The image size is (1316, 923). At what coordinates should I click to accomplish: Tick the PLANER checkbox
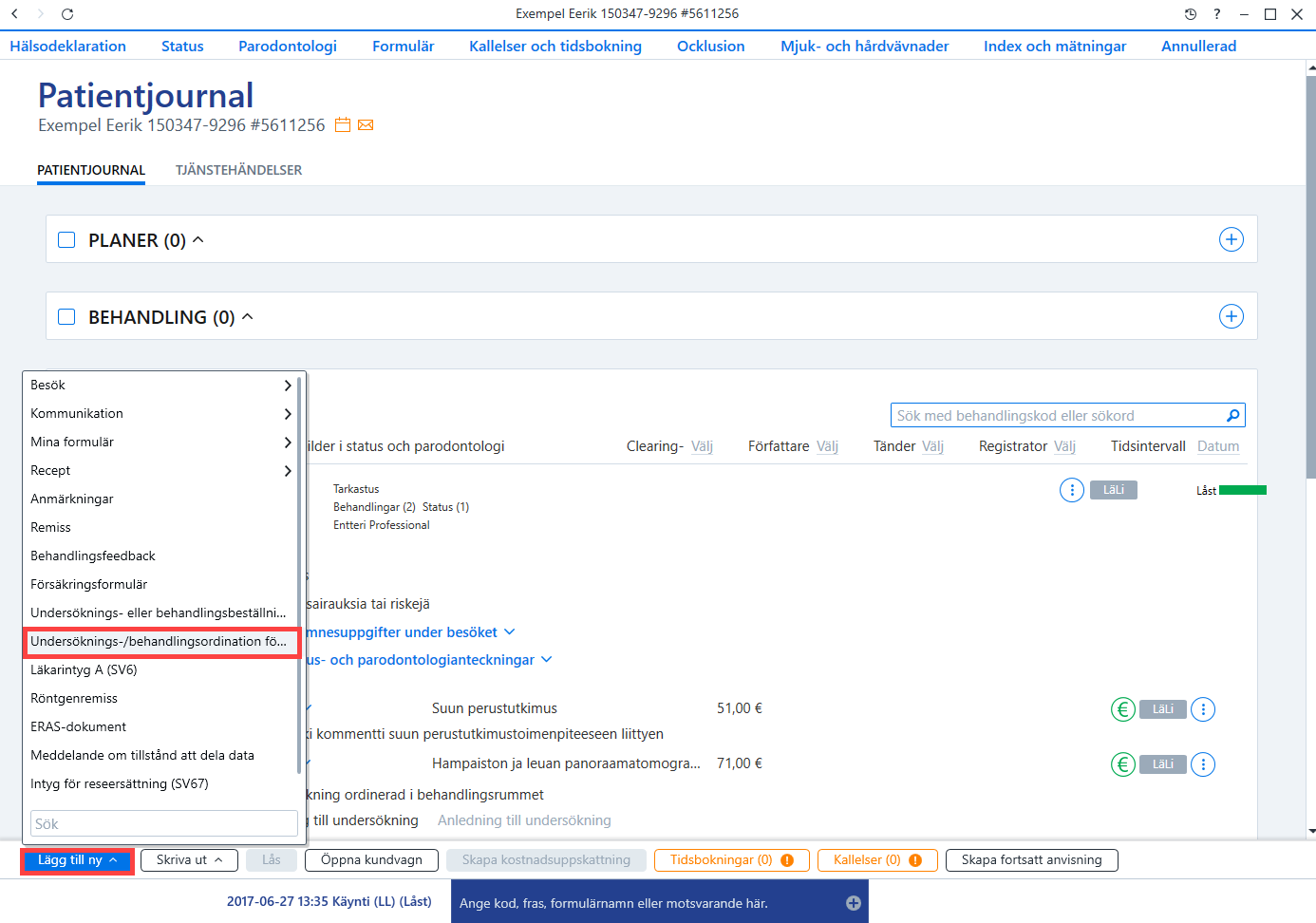click(66, 239)
